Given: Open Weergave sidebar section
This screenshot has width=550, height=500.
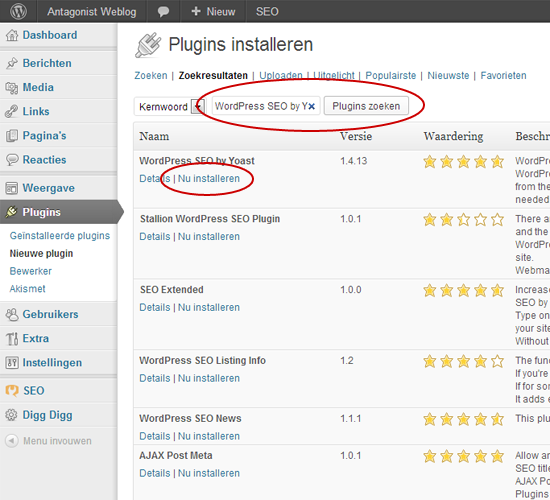Looking at the screenshot, I should coord(48,188).
